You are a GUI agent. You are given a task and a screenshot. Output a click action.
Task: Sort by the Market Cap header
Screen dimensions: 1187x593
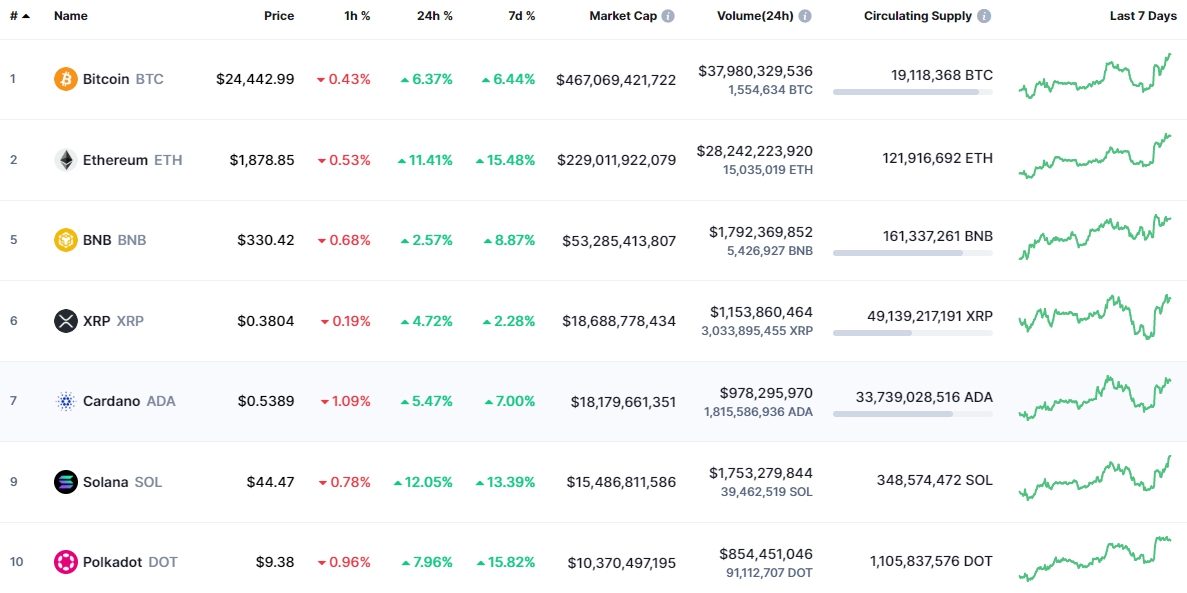[623, 16]
